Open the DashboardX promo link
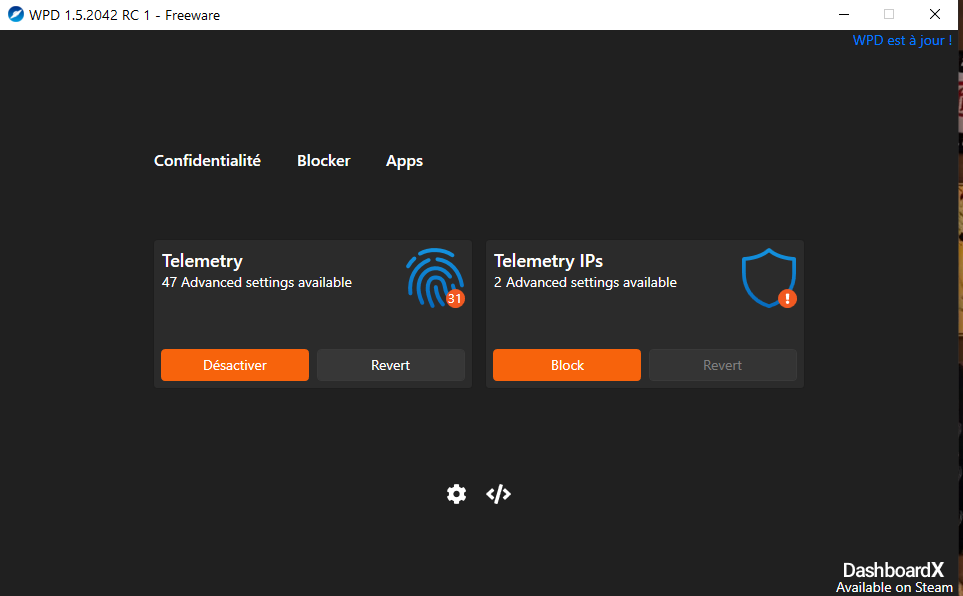 tap(892, 577)
